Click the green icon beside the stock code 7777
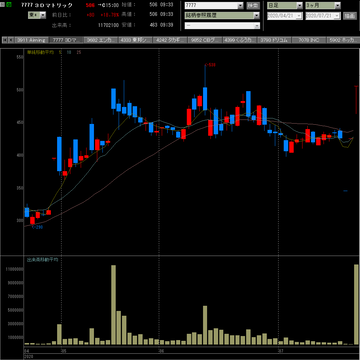 coord(9,5)
